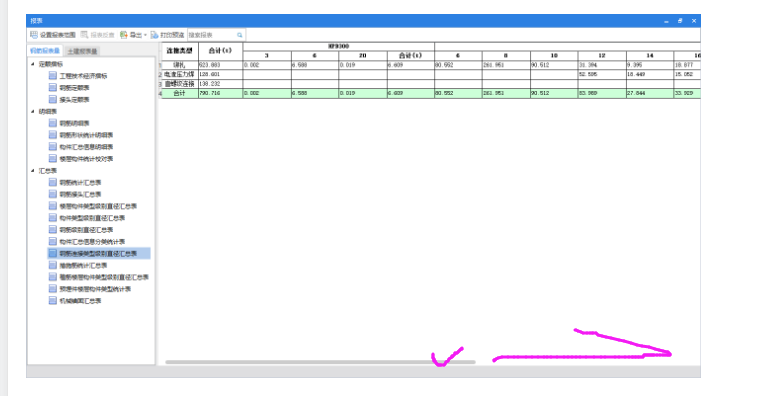The image size is (759, 396).
Task: Switch to the 土建报表量 tab
Action: (82, 51)
